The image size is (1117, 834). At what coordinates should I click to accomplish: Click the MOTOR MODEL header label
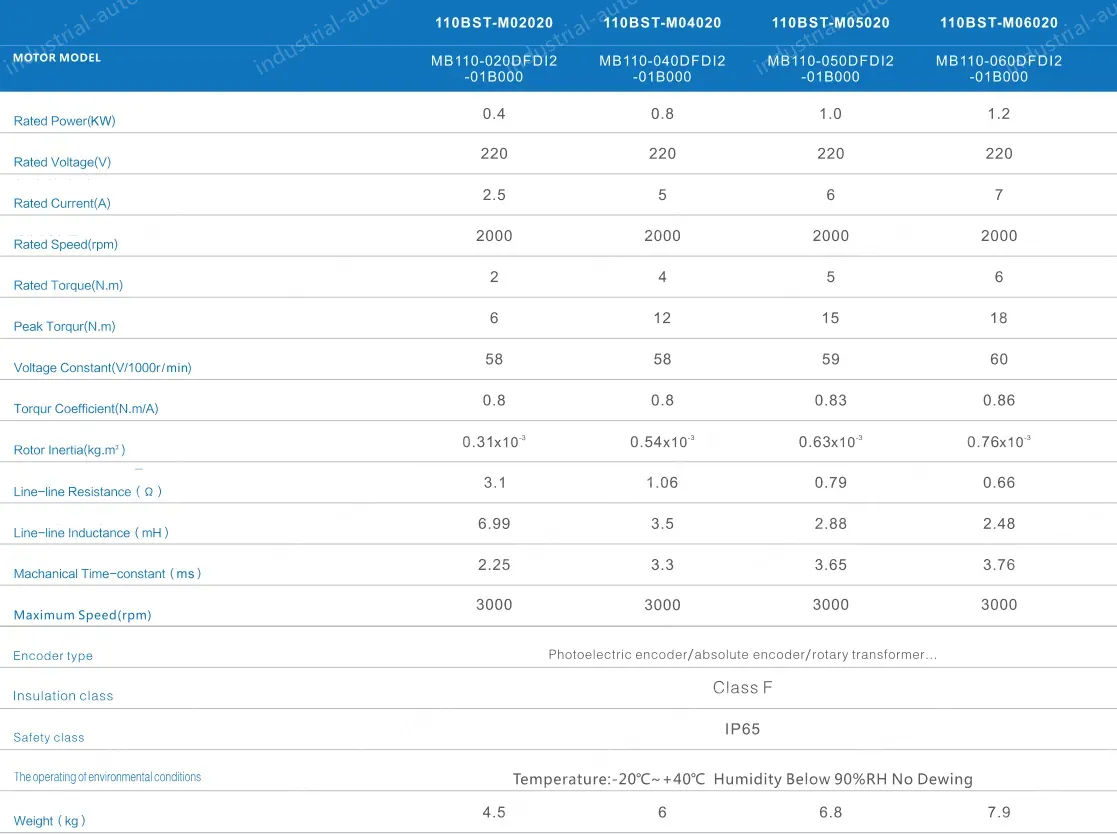57,58
